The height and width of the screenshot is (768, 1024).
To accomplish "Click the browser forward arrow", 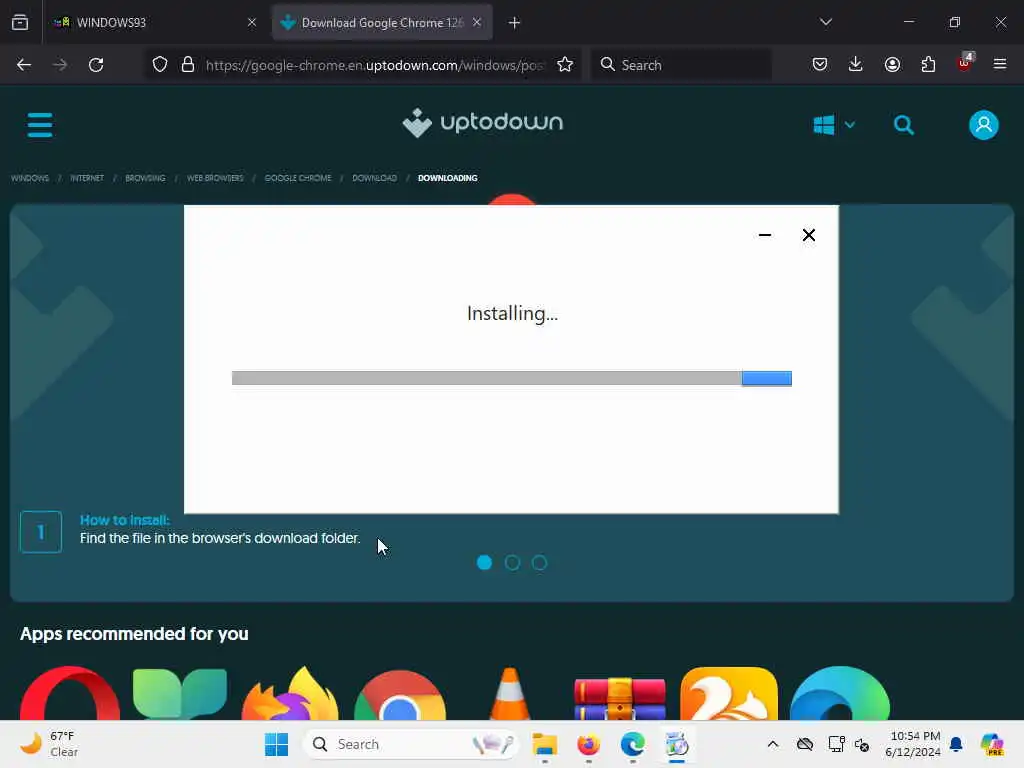I will click(59, 65).
